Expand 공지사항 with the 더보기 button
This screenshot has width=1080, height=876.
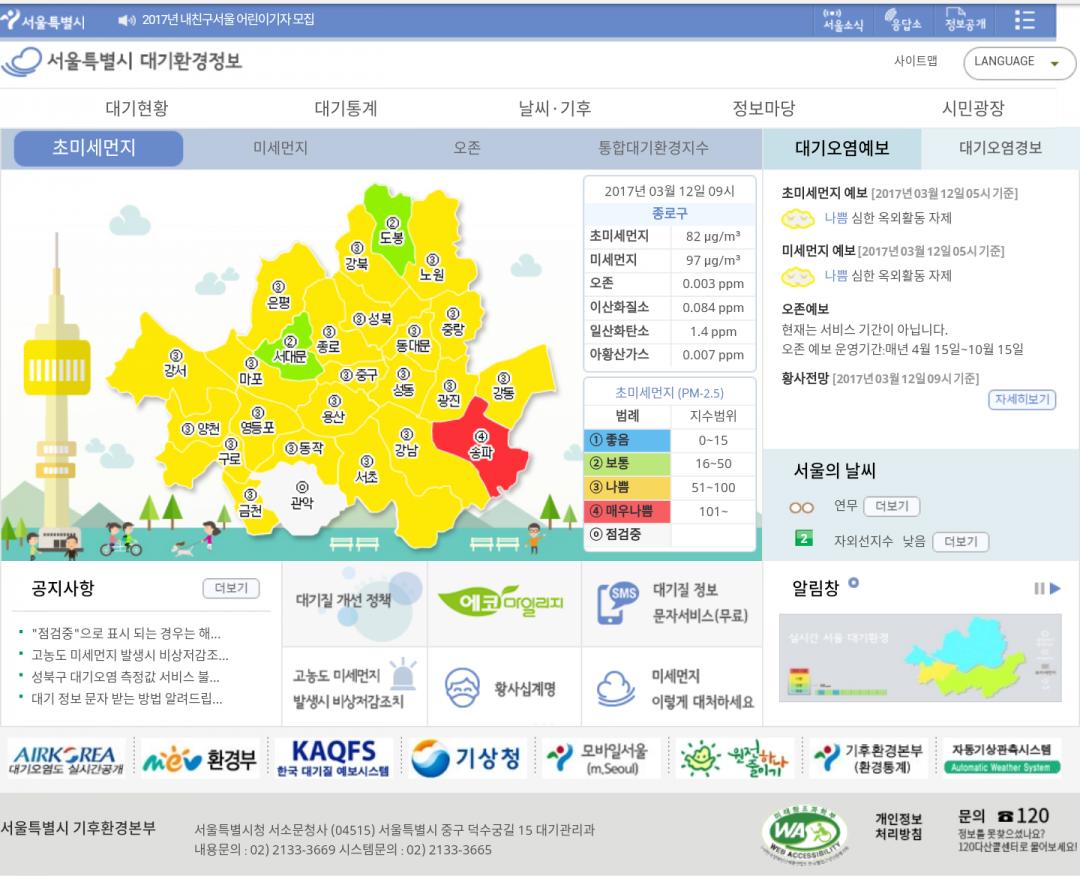[x=231, y=589]
